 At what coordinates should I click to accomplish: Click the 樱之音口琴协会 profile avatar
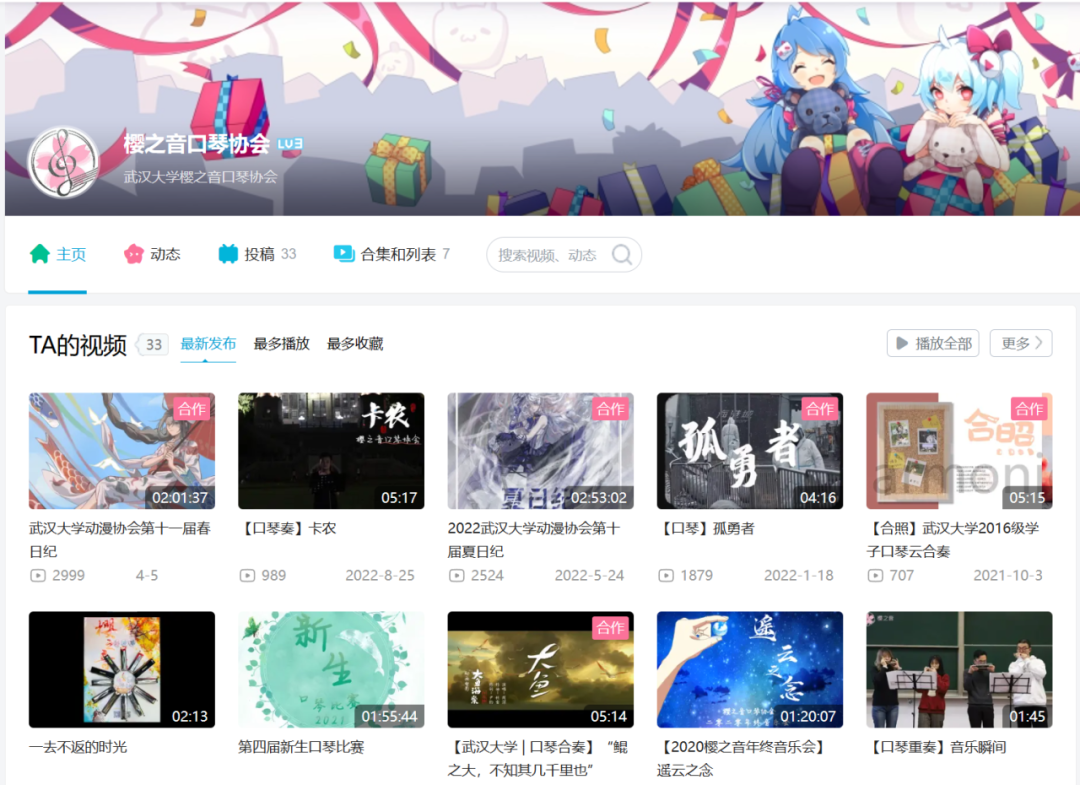coord(63,163)
